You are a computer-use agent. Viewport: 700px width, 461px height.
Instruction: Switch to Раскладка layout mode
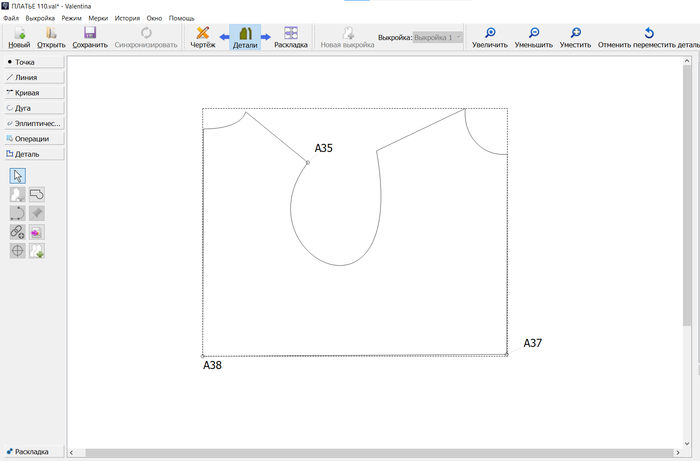tap(290, 33)
